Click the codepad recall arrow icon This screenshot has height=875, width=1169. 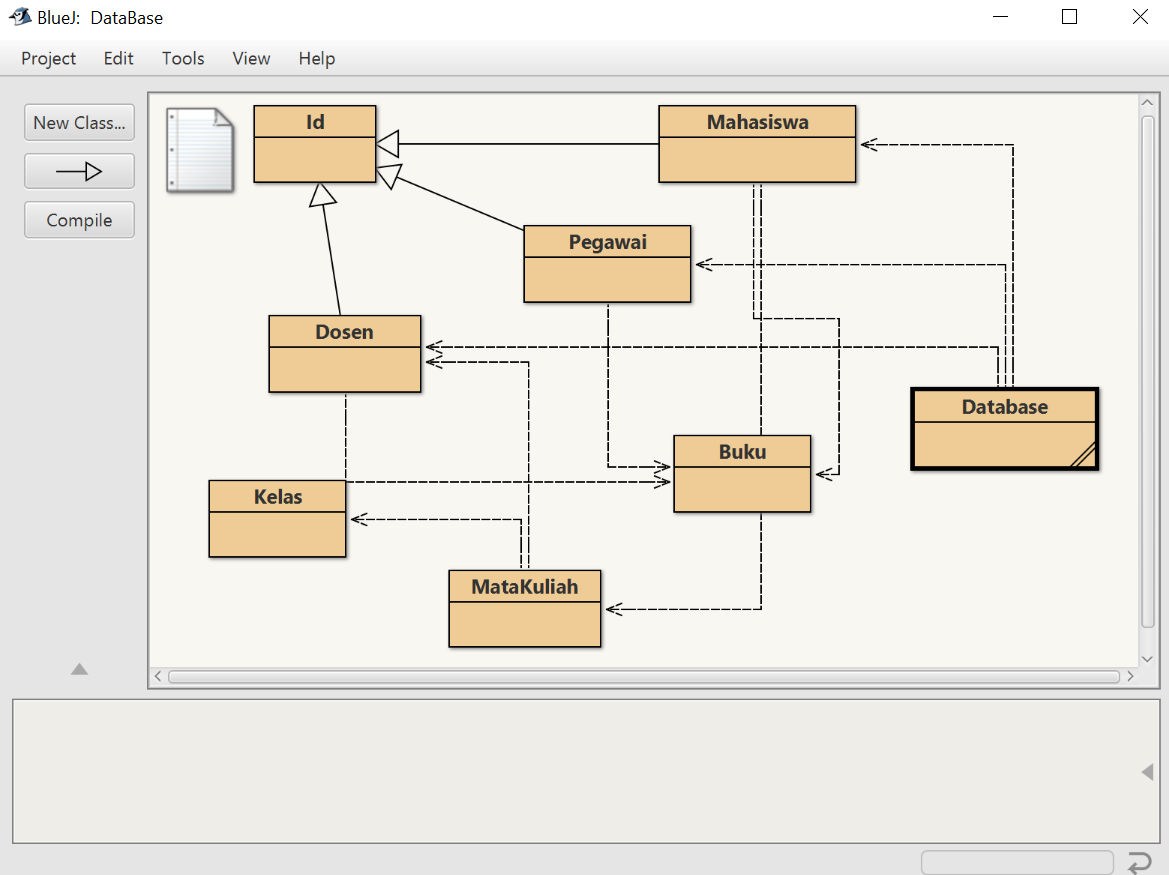click(x=1140, y=862)
